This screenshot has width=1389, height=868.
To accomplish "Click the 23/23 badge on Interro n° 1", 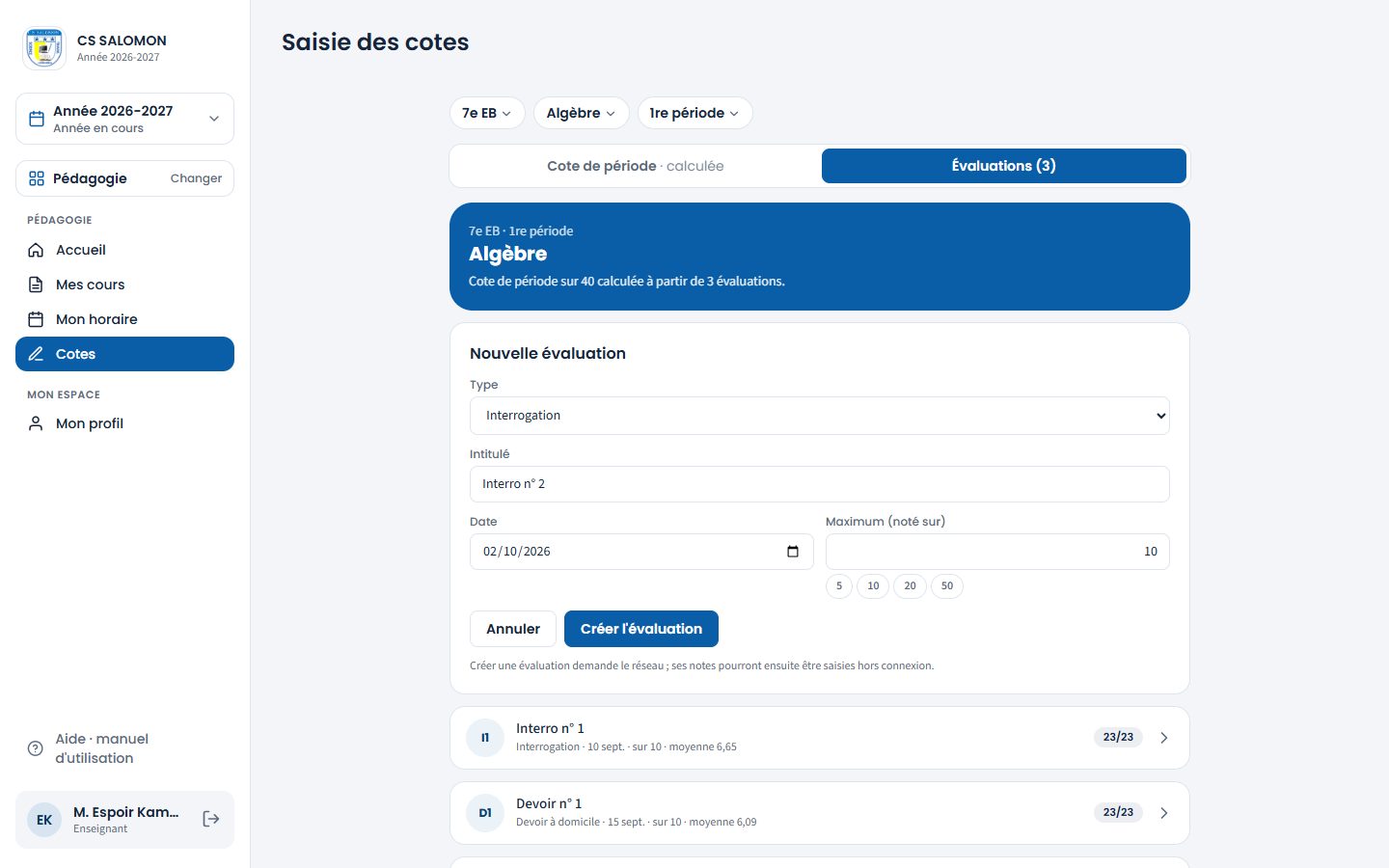I will pos(1118,737).
